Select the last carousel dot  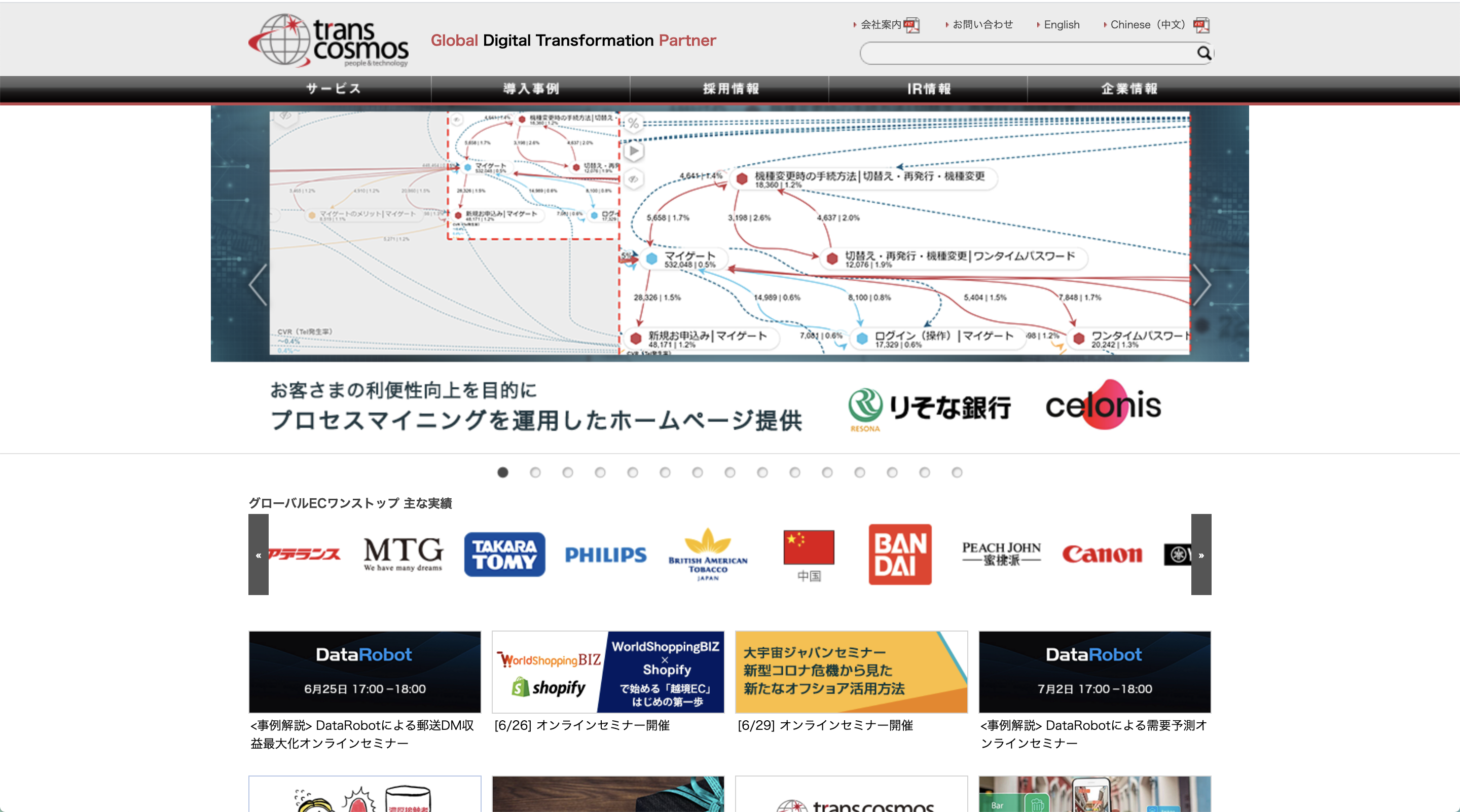click(957, 472)
